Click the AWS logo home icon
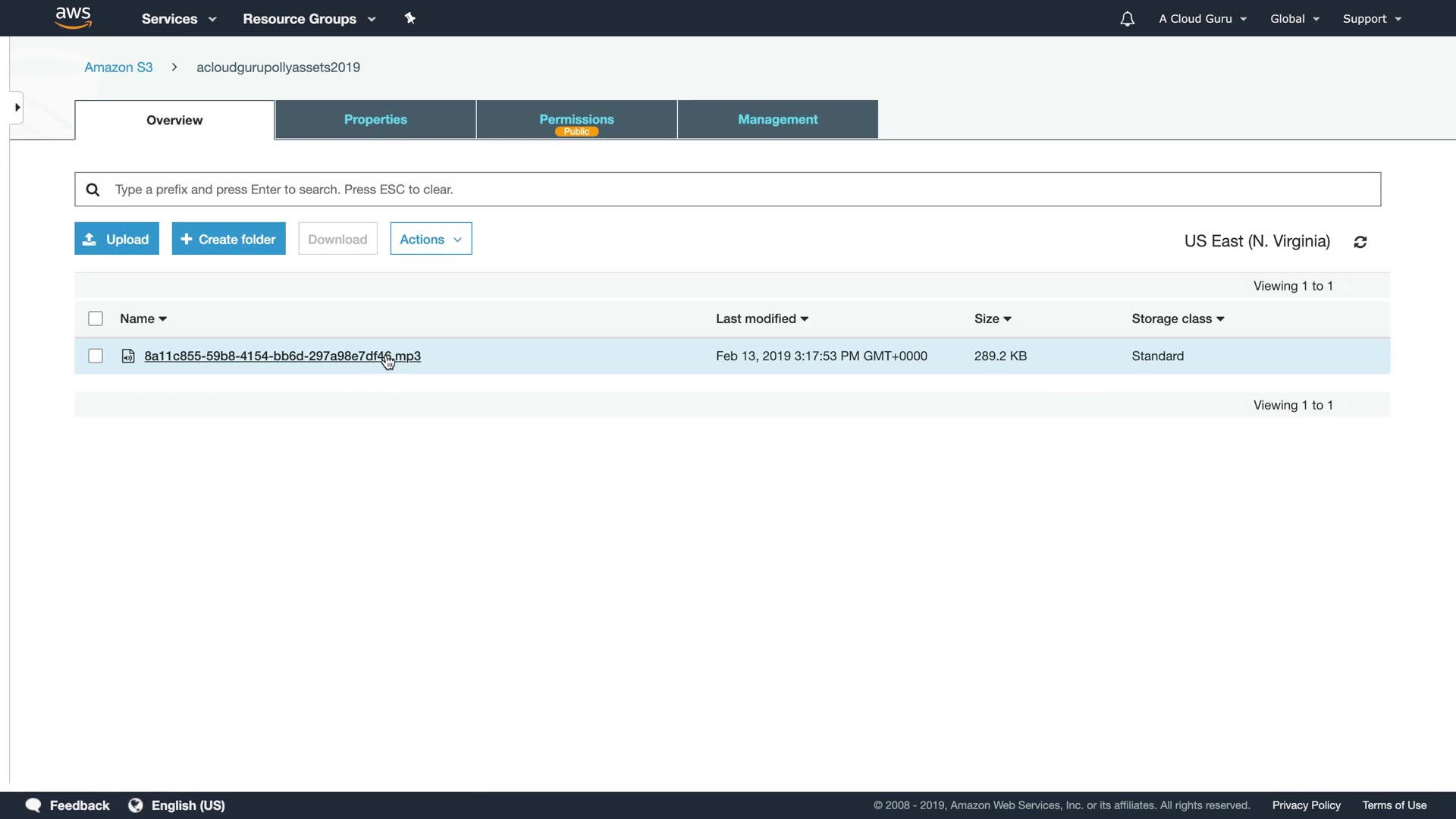 click(73, 18)
